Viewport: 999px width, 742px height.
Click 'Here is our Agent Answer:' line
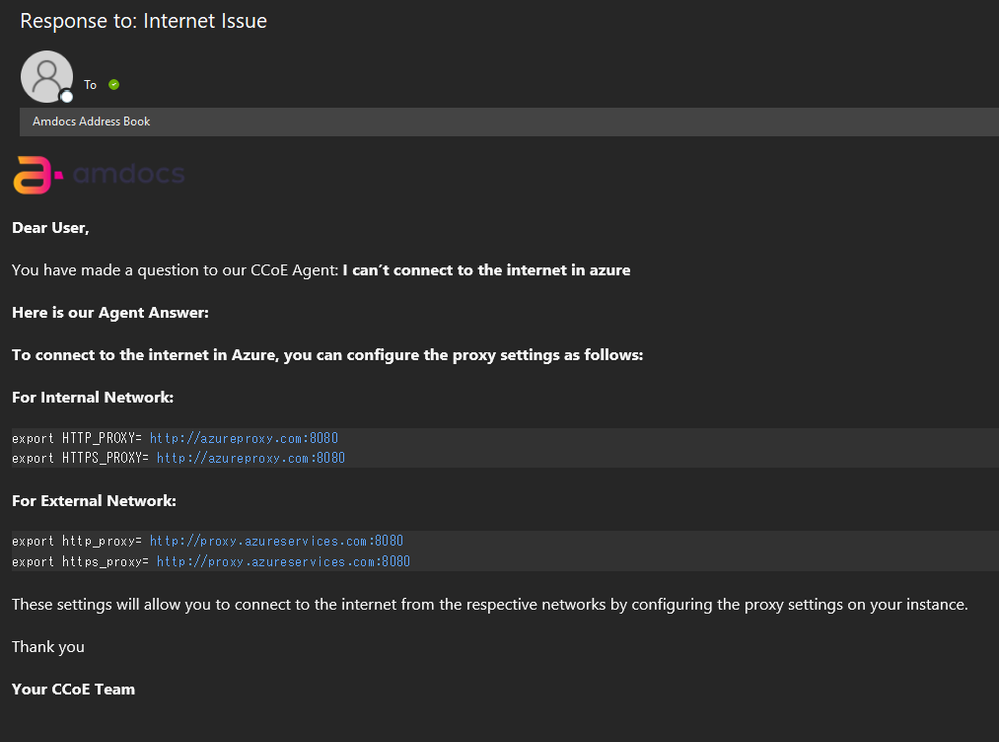point(110,313)
